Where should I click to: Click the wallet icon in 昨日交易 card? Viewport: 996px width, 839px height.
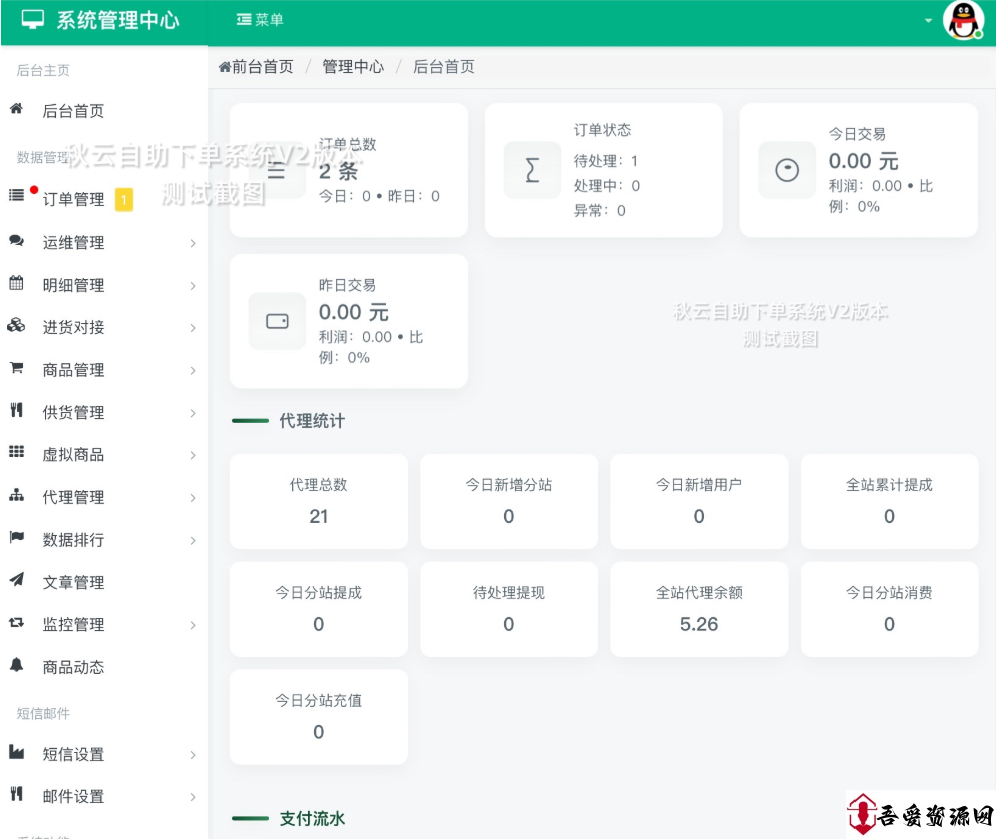click(277, 321)
